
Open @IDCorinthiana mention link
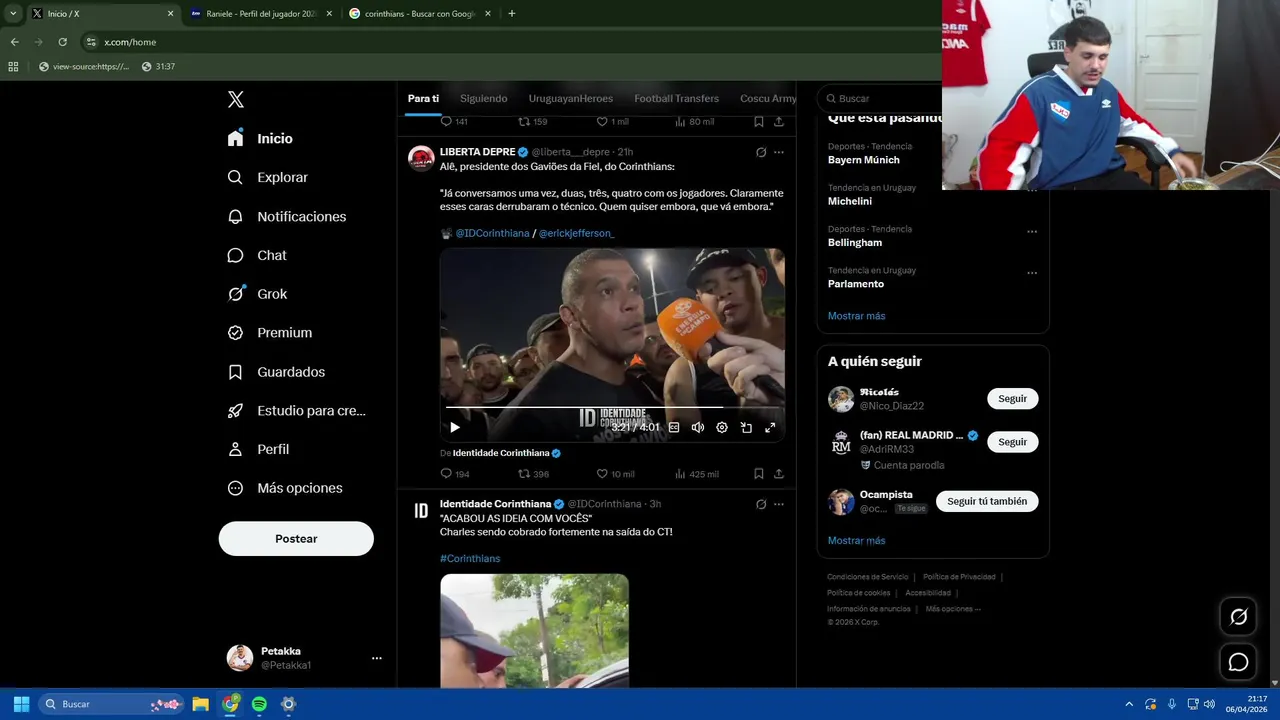click(492, 233)
